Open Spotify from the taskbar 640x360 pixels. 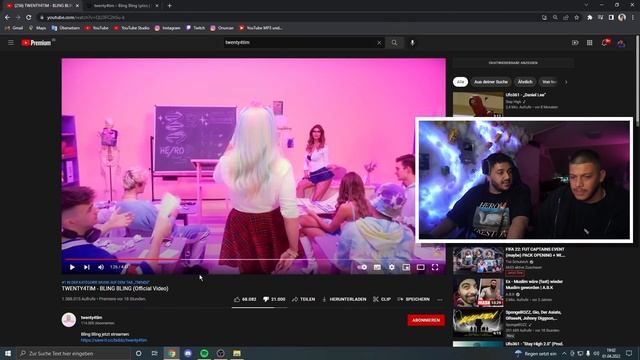pyautogui.click(x=204, y=353)
